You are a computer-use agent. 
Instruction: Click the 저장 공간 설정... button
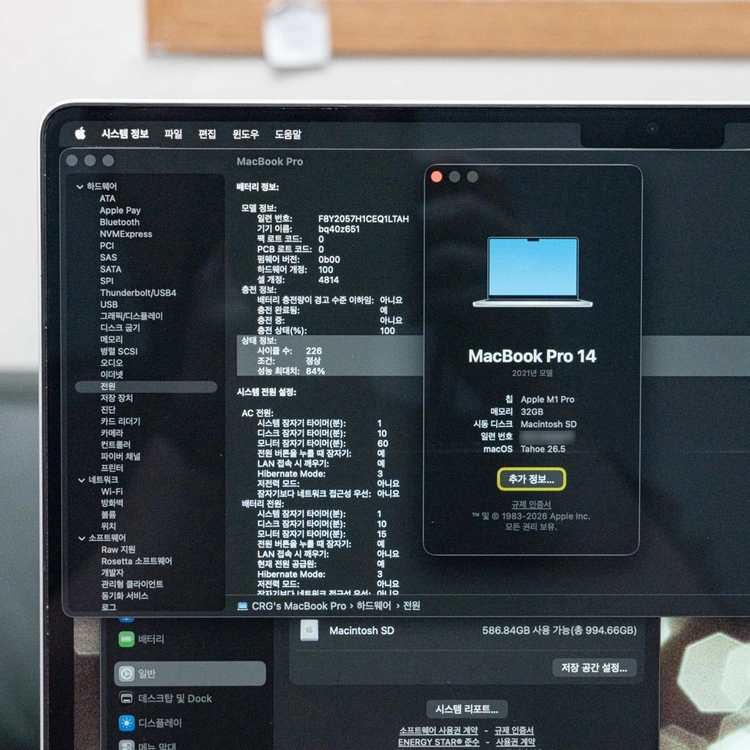594,668
